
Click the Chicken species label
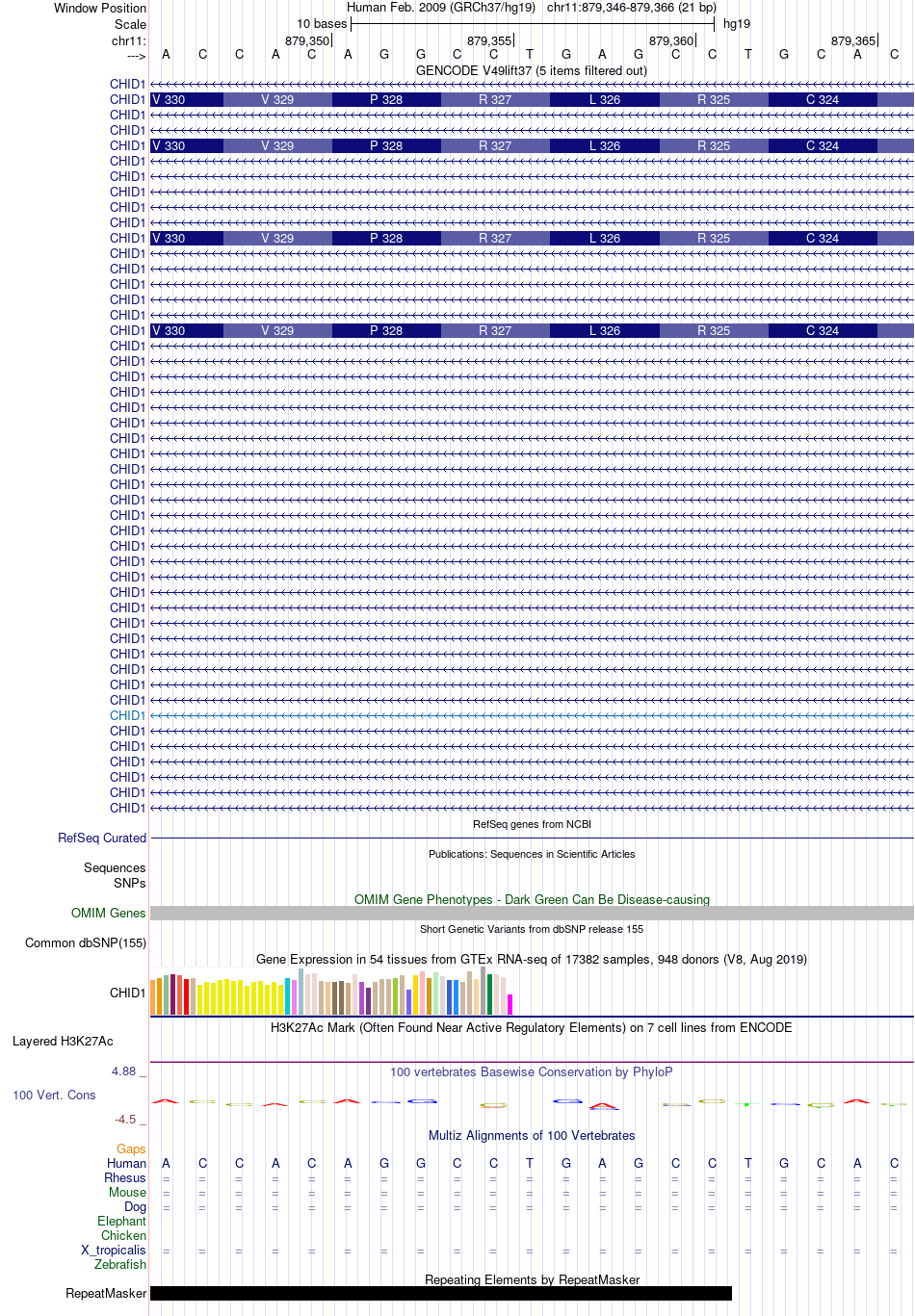(123, 1236)
